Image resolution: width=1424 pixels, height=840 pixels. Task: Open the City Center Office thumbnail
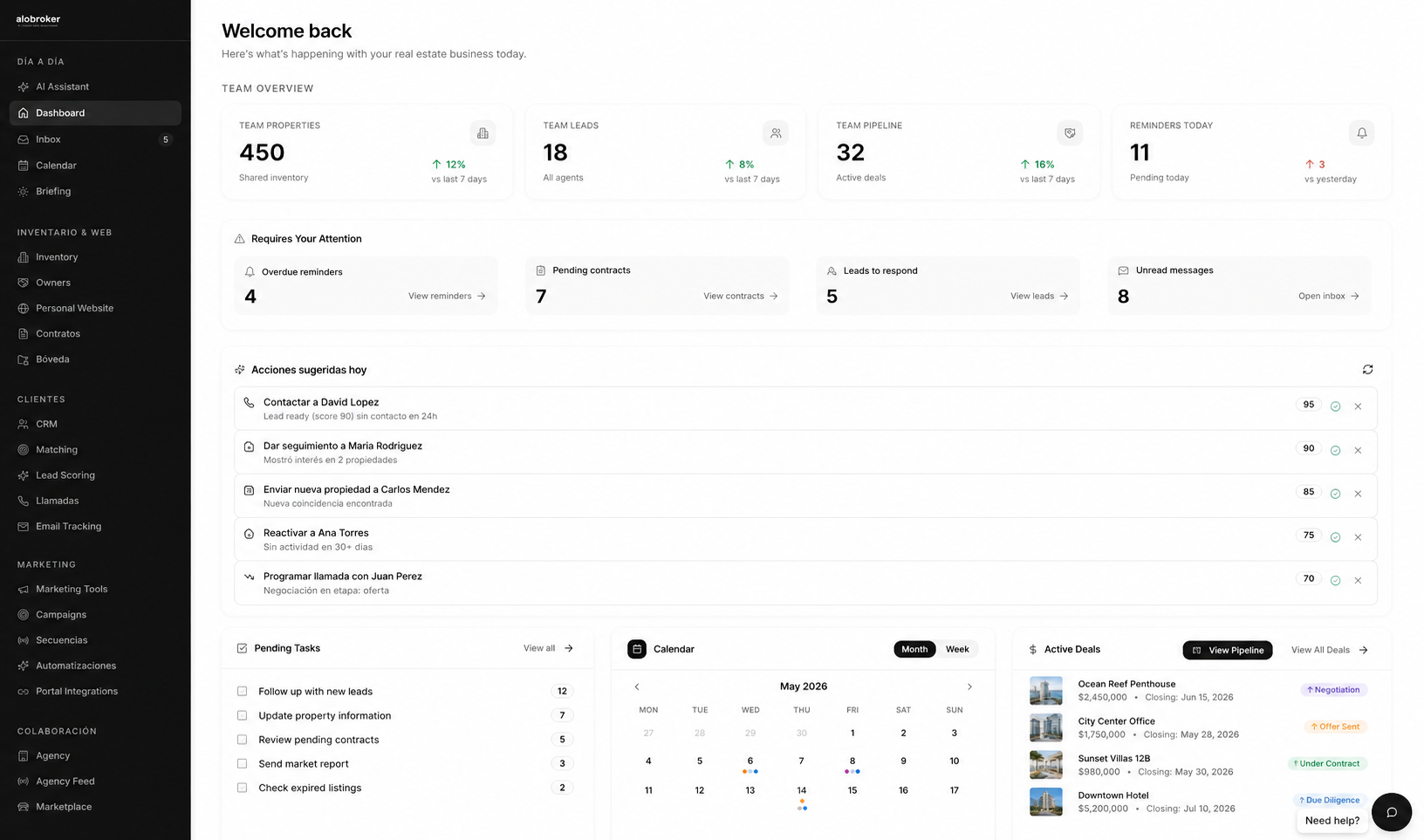point(1046,727)
